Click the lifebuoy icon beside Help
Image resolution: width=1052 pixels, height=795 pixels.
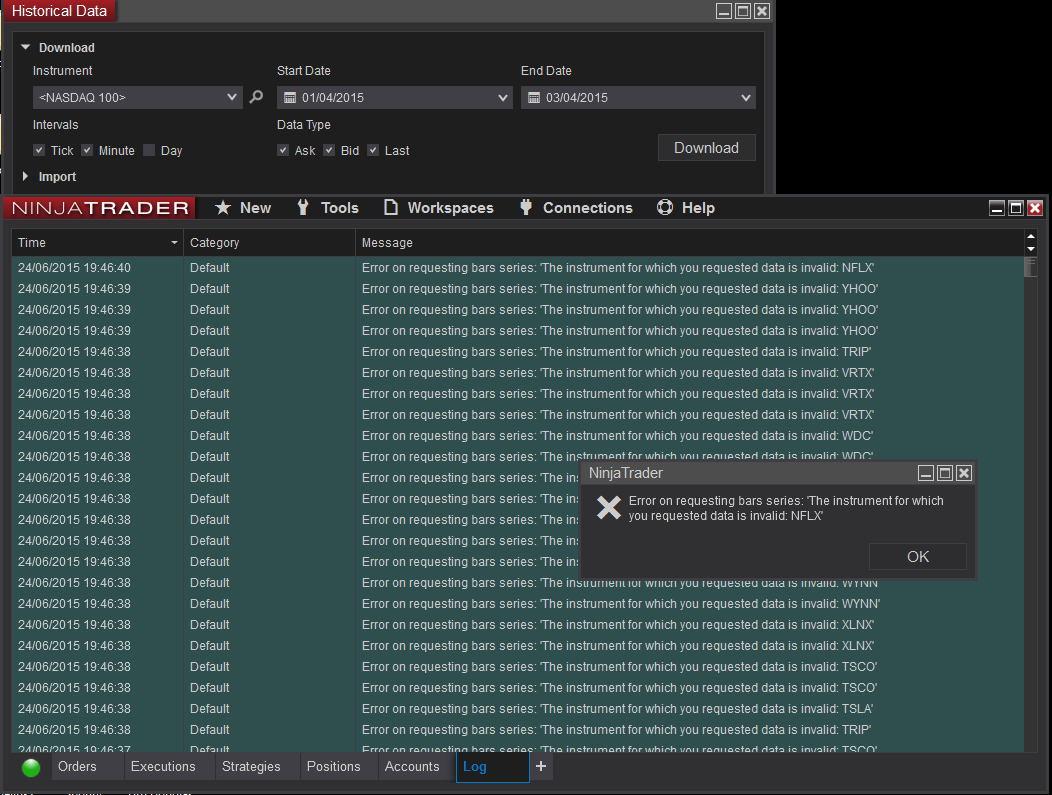click(x=665, y=207)
